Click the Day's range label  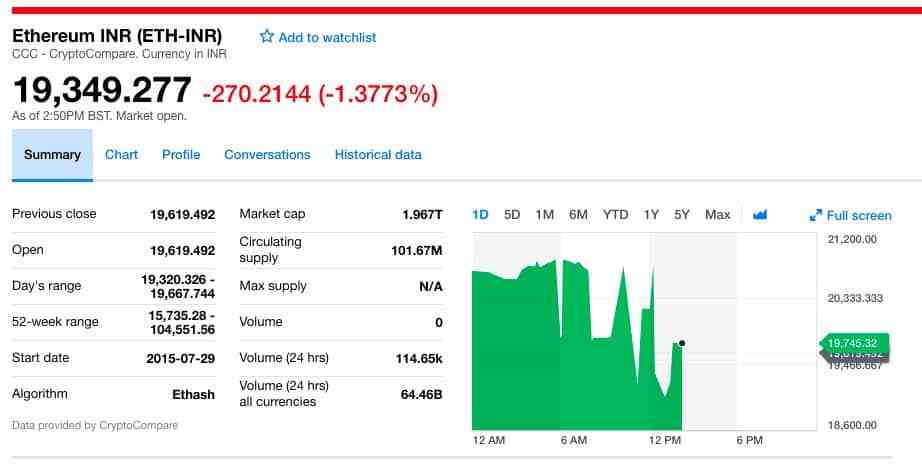pyautogui.click(x=46, y=286)
